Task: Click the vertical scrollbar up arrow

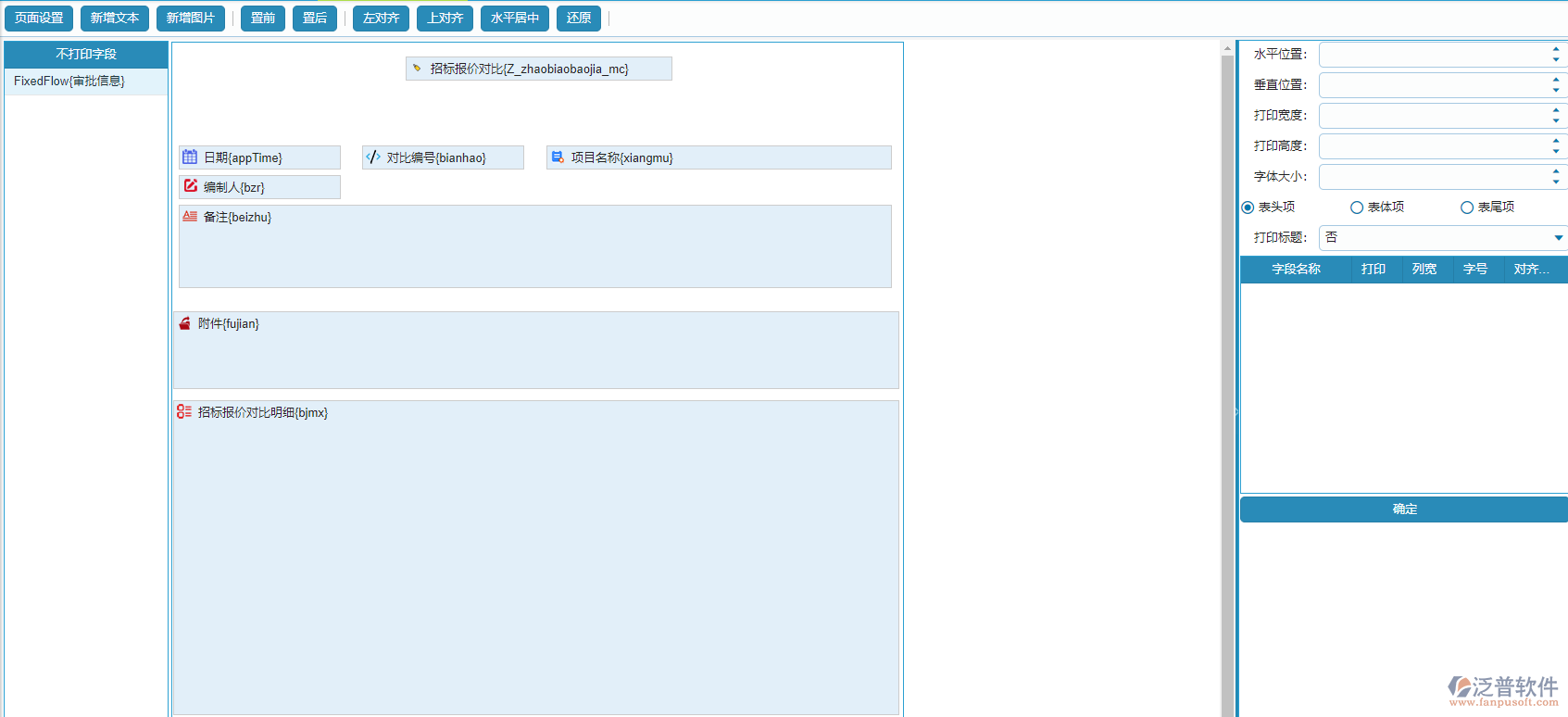Action: click(x=1227, y=48)
